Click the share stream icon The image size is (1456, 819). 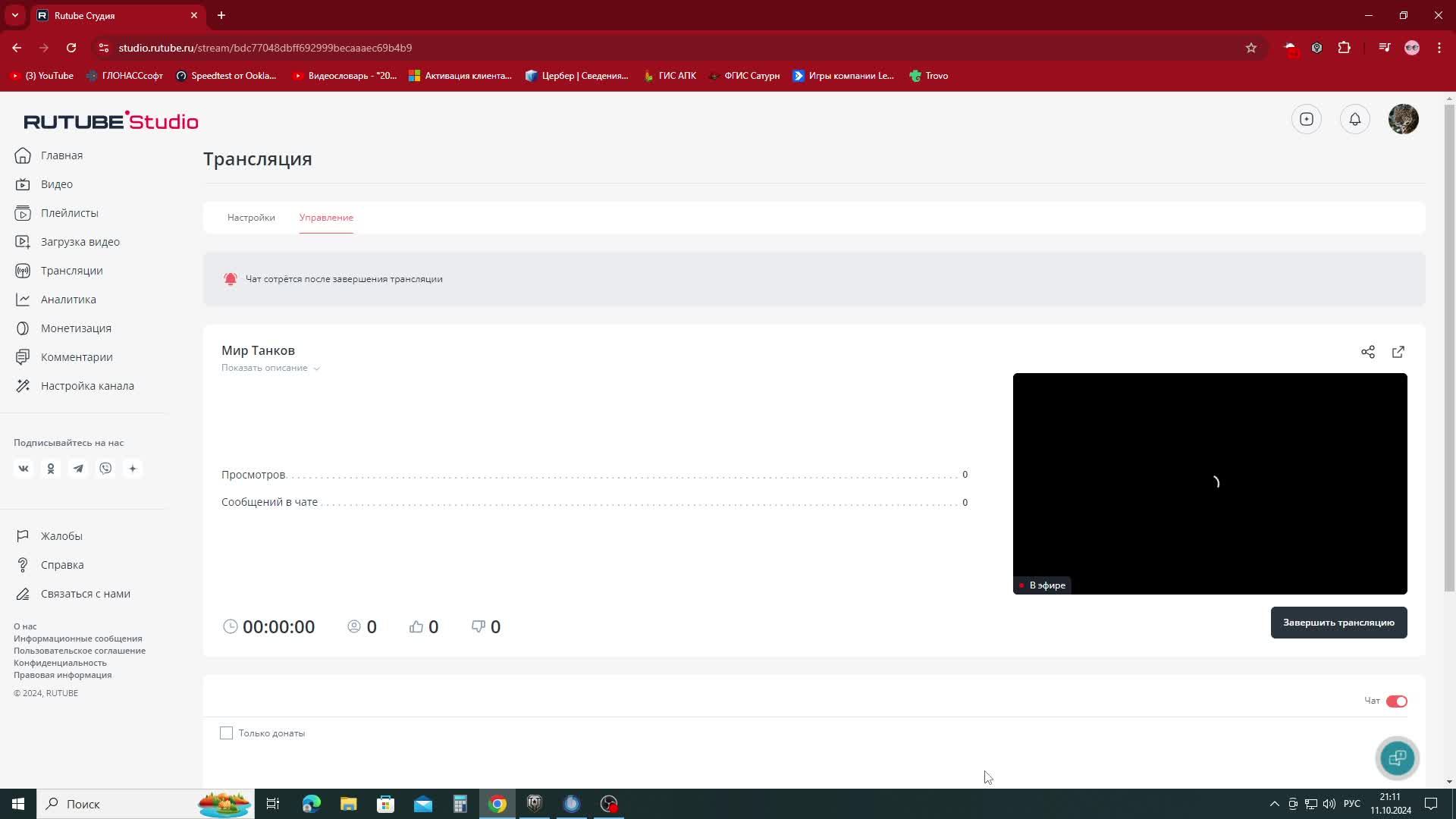pyautogui.click(x=1367, y=352)
